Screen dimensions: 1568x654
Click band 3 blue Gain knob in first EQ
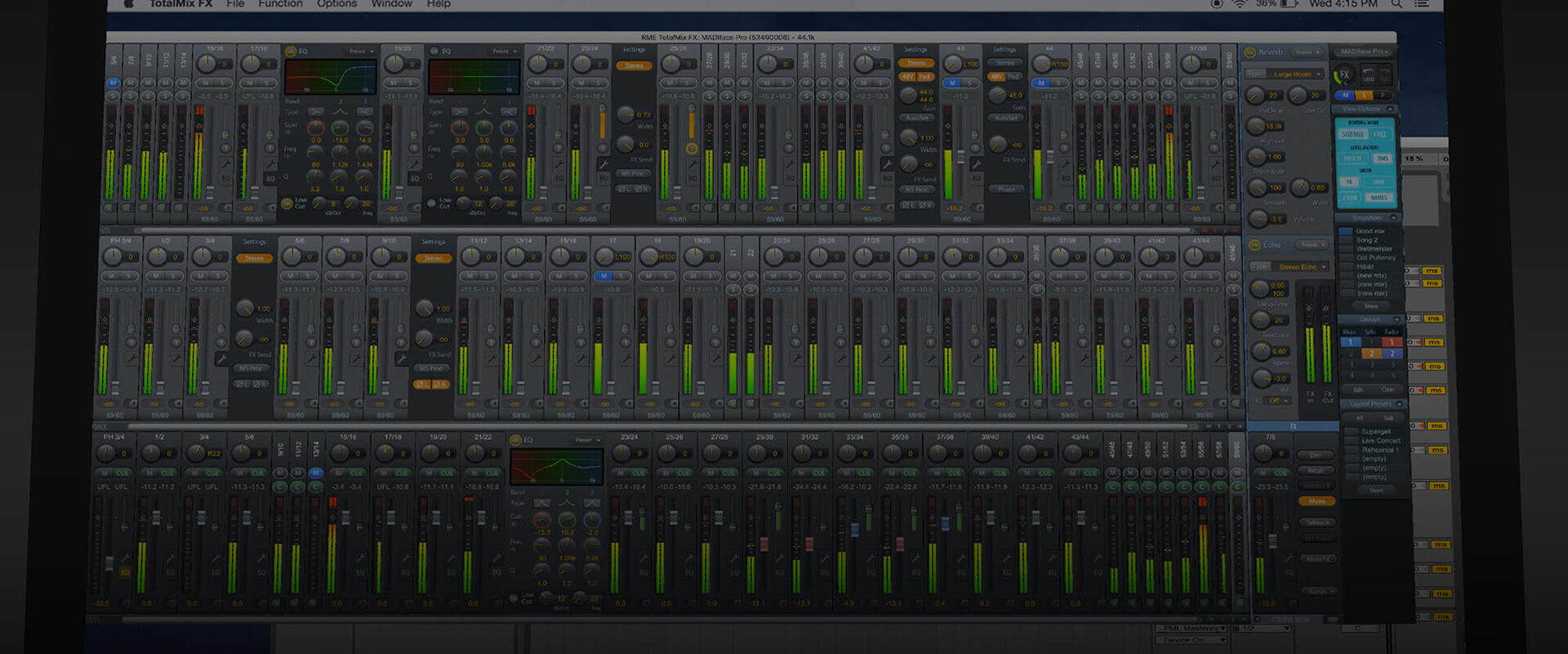click(364, 128)
